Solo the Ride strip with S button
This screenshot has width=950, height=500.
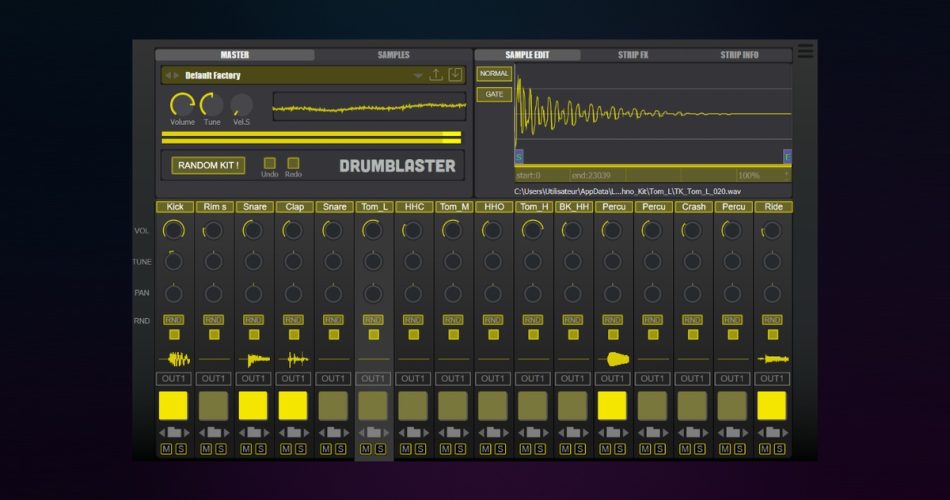(780, 449)
